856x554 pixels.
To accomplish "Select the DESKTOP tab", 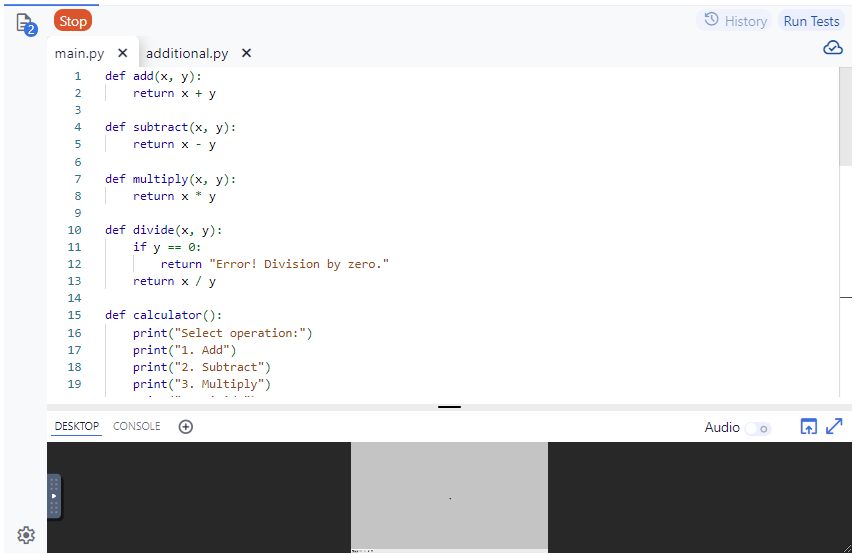I will [77, 426].
